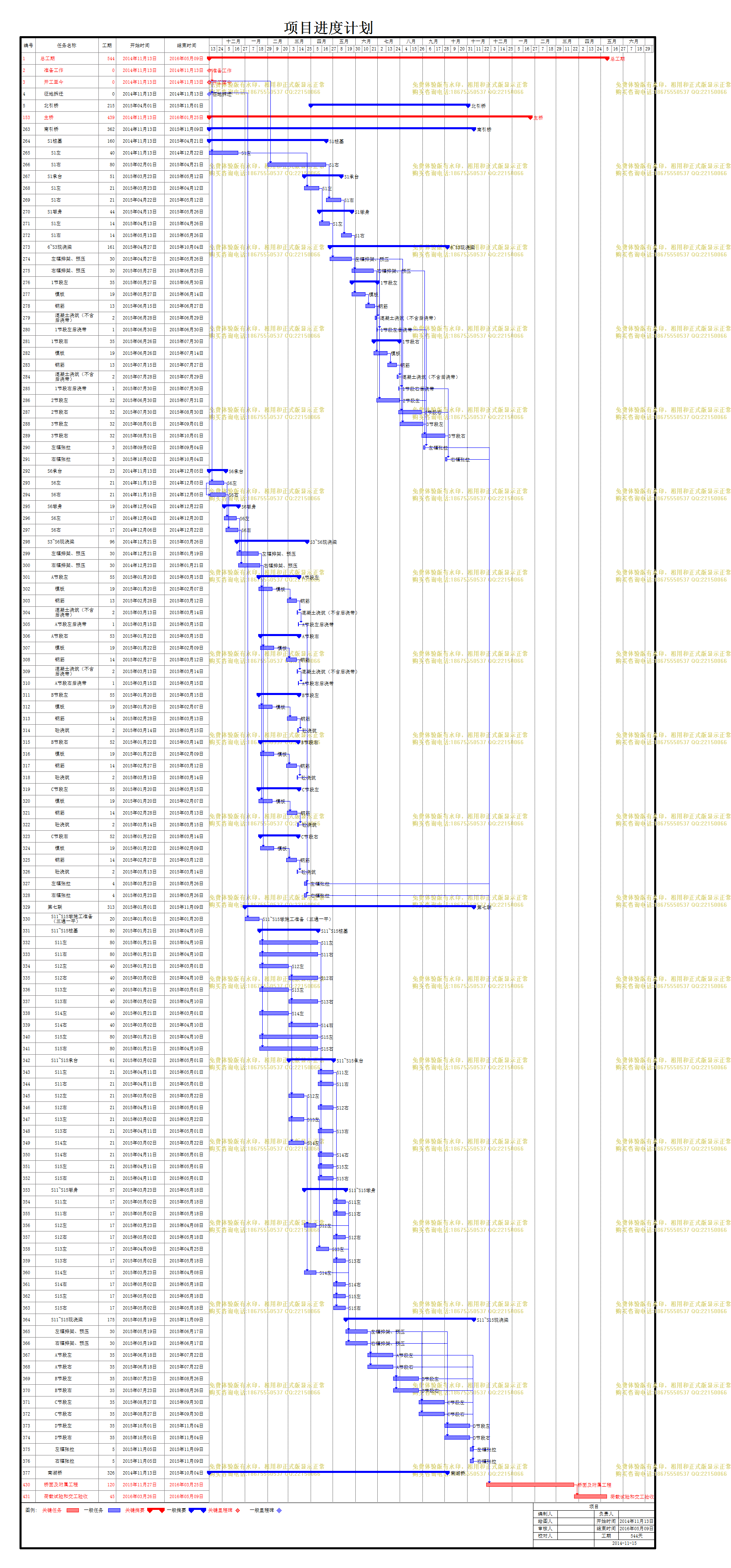Viewport: 731px width, 1568px height.
Task: Select the 北引桥 task name in row 5
Action: (51, 106)
